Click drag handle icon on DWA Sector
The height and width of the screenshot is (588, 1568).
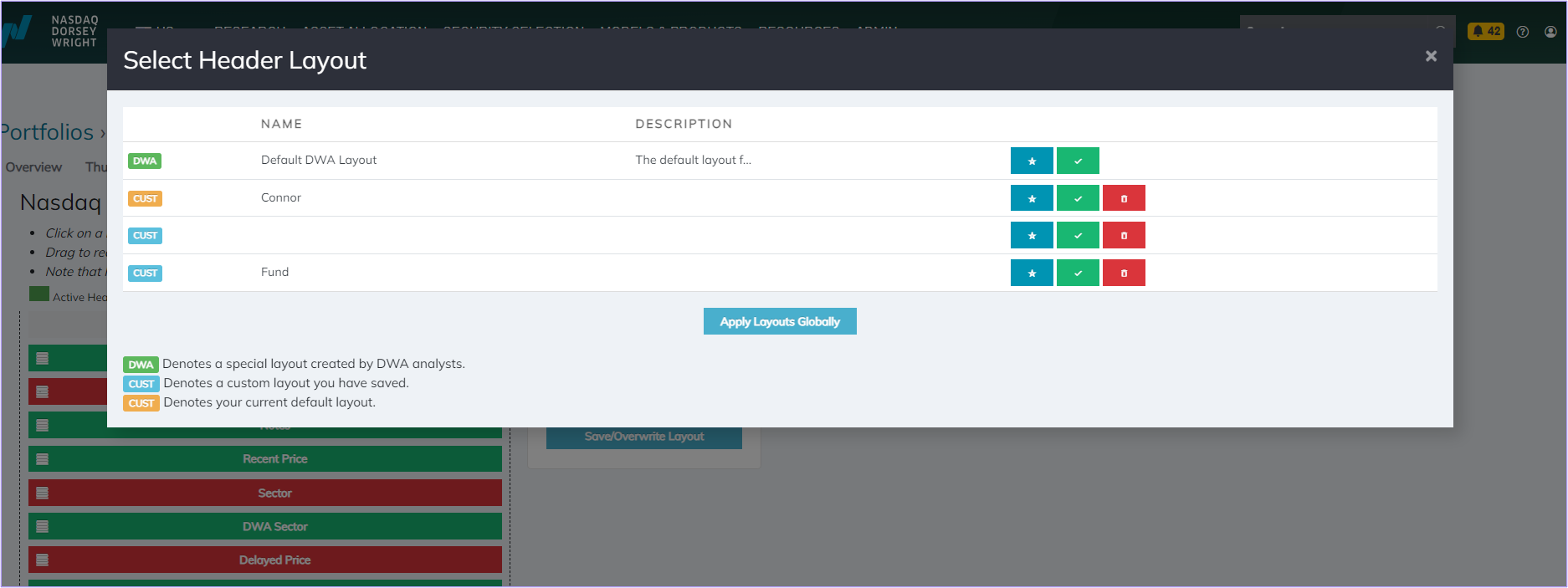tap(43, 526)
